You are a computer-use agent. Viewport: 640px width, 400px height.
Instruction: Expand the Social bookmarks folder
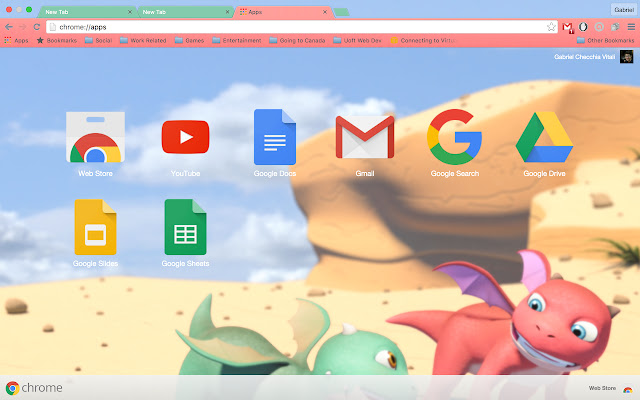(x=98, y=40)
